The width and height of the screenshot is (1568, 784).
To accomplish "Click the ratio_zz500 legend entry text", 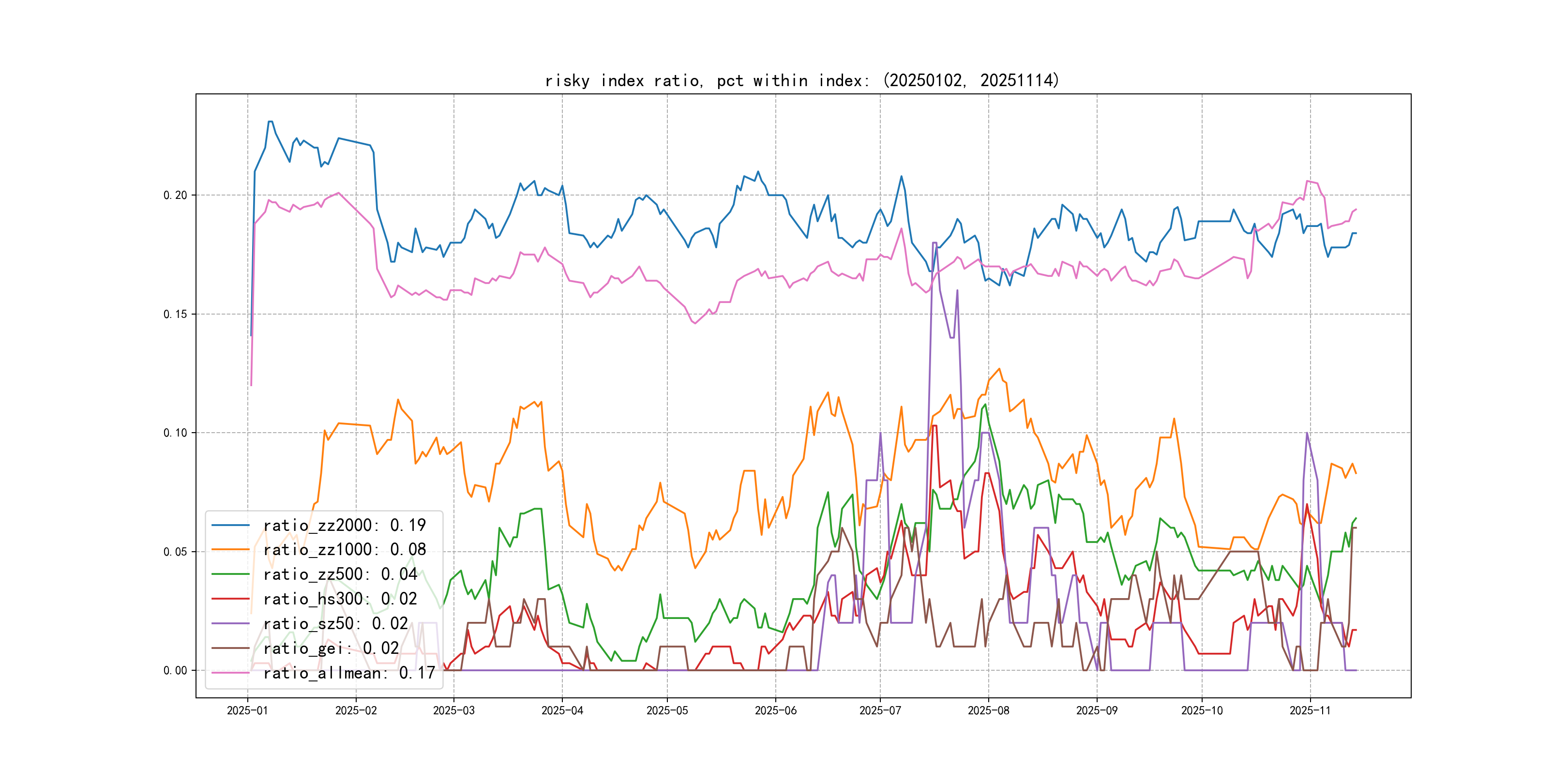I will [x=340, y=574].
